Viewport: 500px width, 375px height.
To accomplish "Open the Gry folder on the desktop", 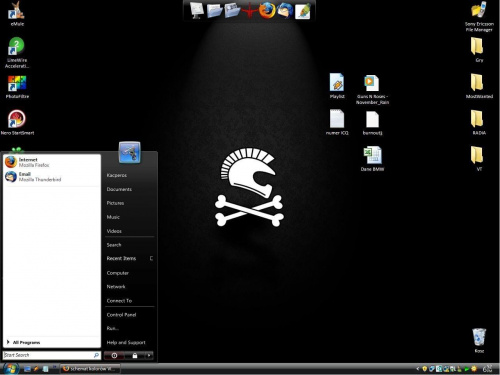I will point(479,50).
